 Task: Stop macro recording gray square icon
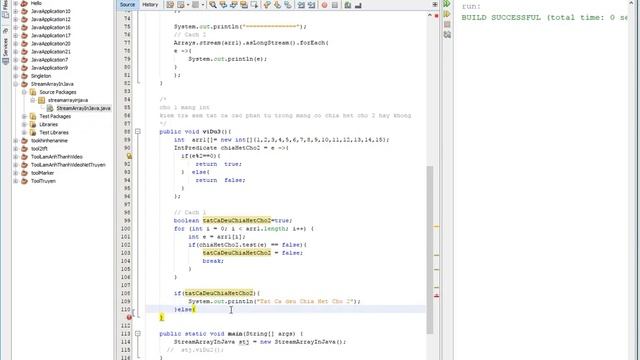pos(335,5)
